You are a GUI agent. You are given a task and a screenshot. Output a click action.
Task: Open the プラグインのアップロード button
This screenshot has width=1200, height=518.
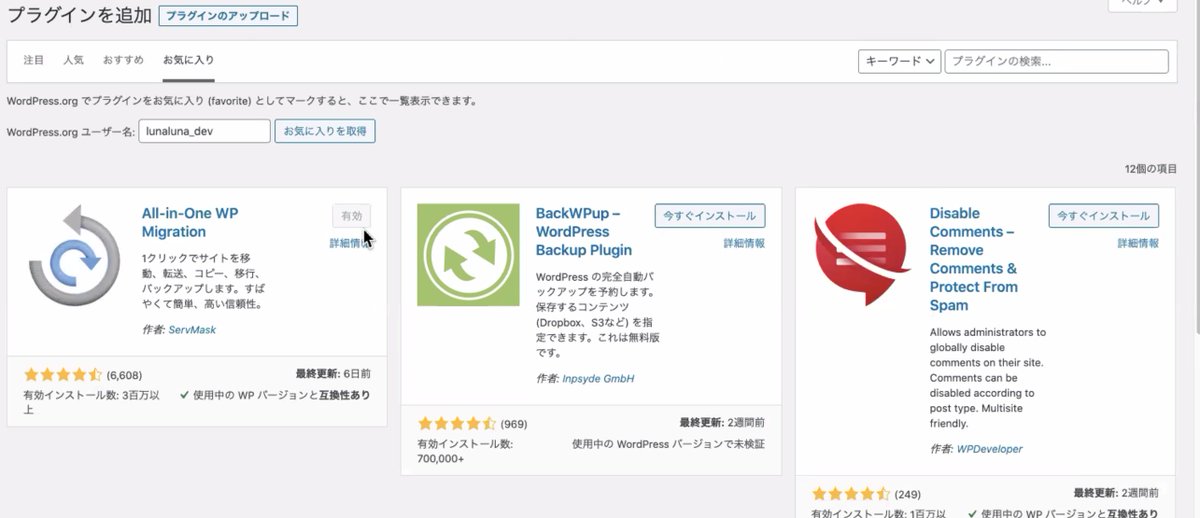pos(228,17)
